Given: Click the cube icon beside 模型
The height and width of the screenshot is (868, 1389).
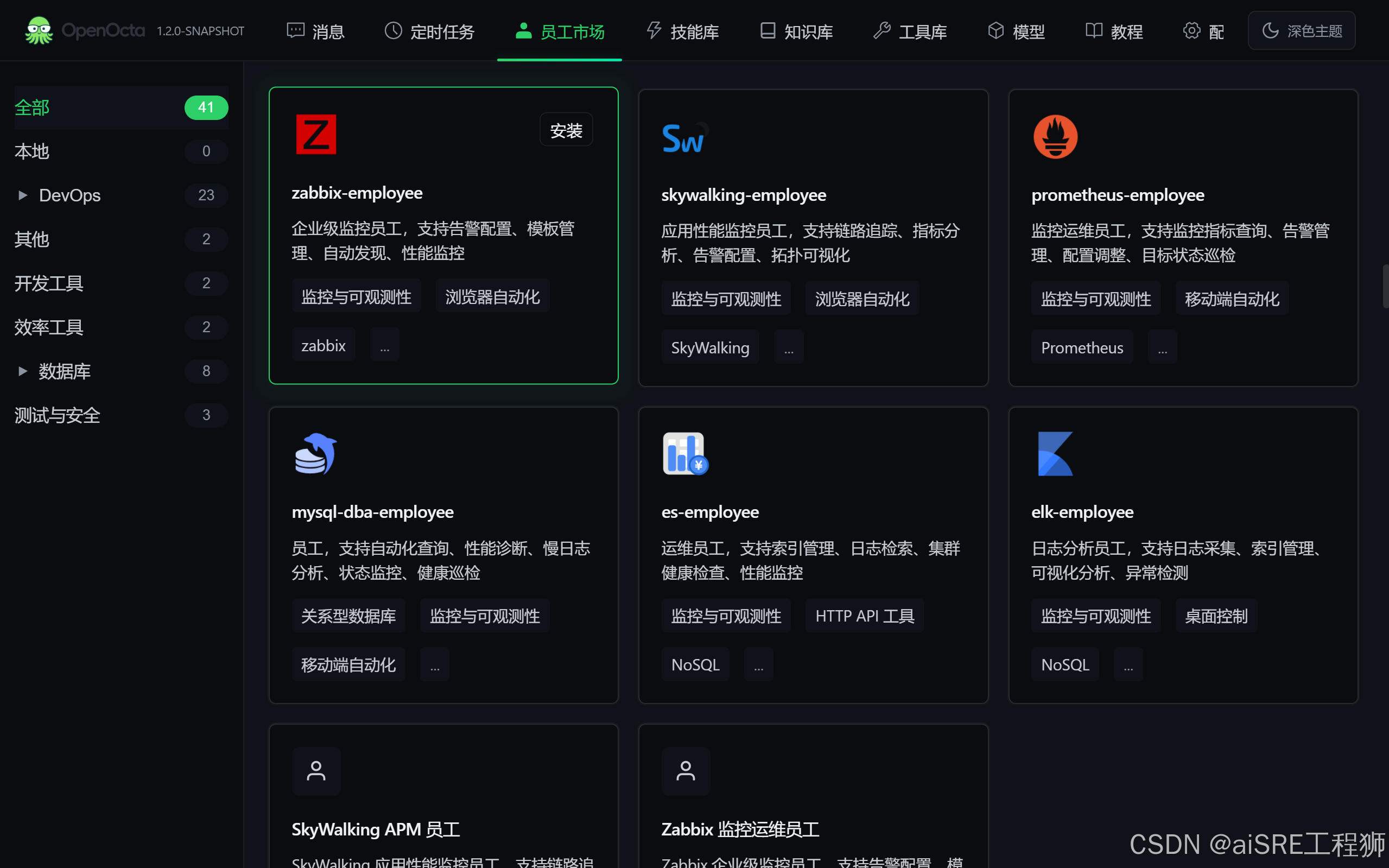Looking at the screenshot, I should pos(996,30).
